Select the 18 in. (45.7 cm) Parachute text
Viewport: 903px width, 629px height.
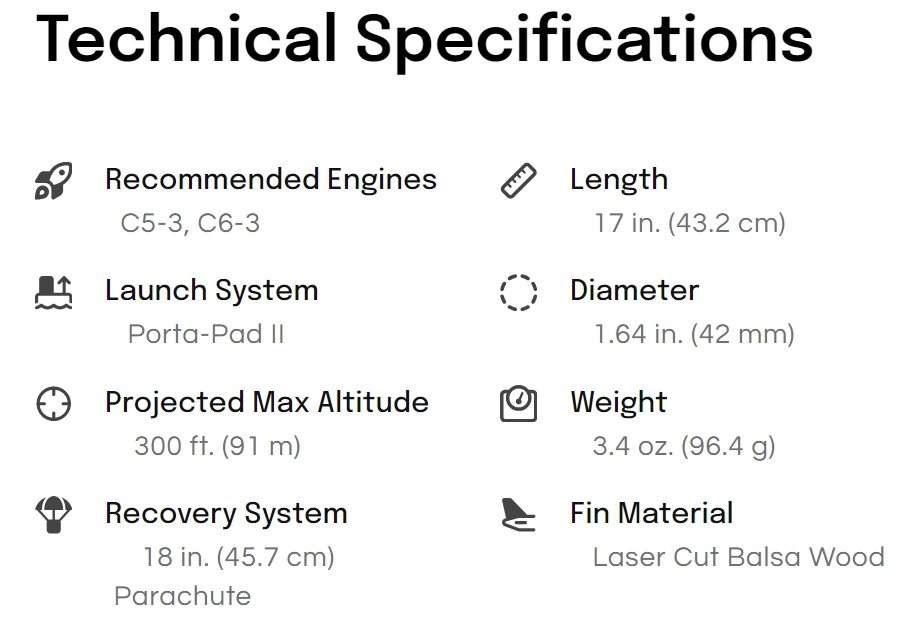click(x=225, y=577)
